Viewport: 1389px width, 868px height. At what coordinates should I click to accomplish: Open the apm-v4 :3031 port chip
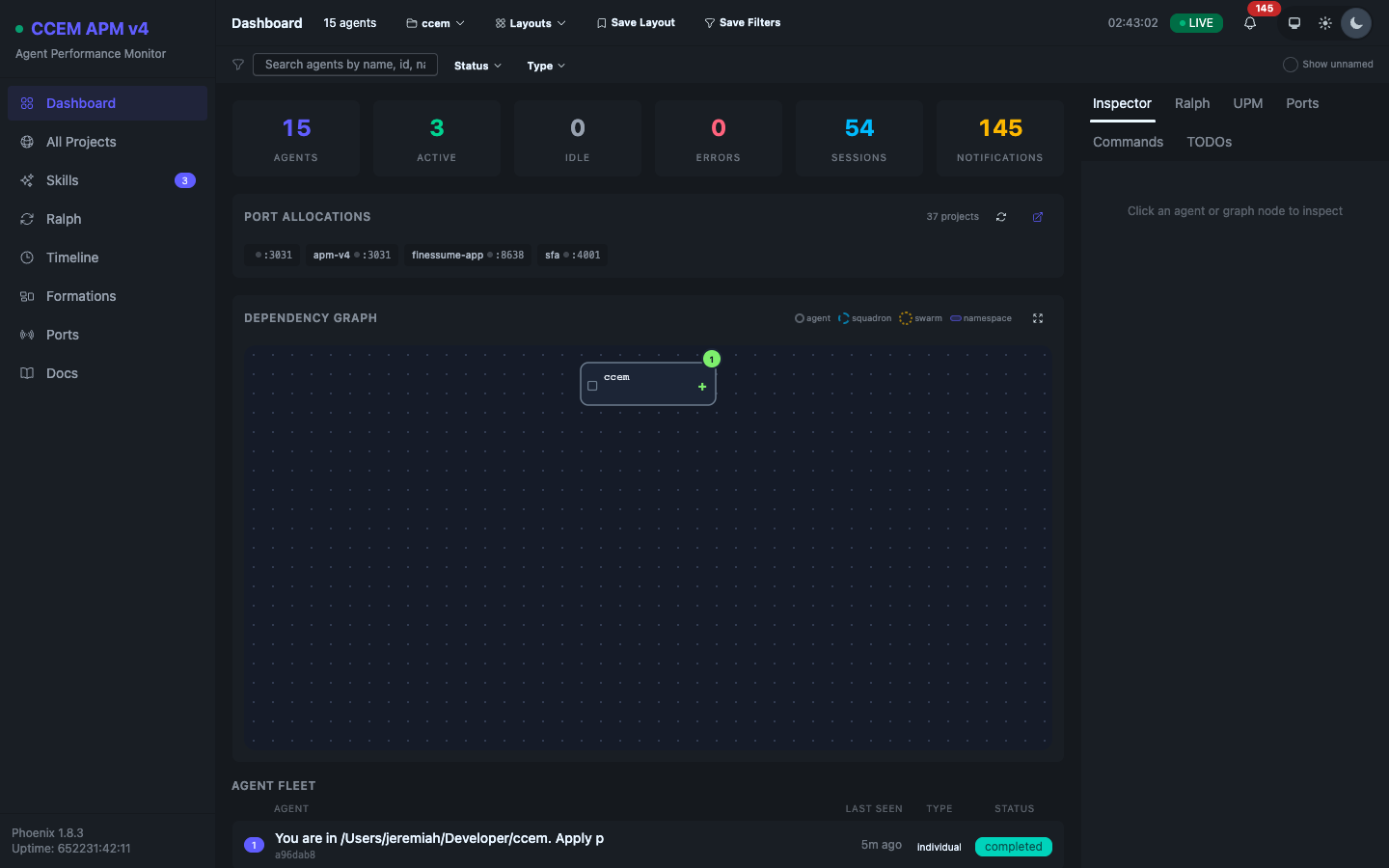pos(352,255)
